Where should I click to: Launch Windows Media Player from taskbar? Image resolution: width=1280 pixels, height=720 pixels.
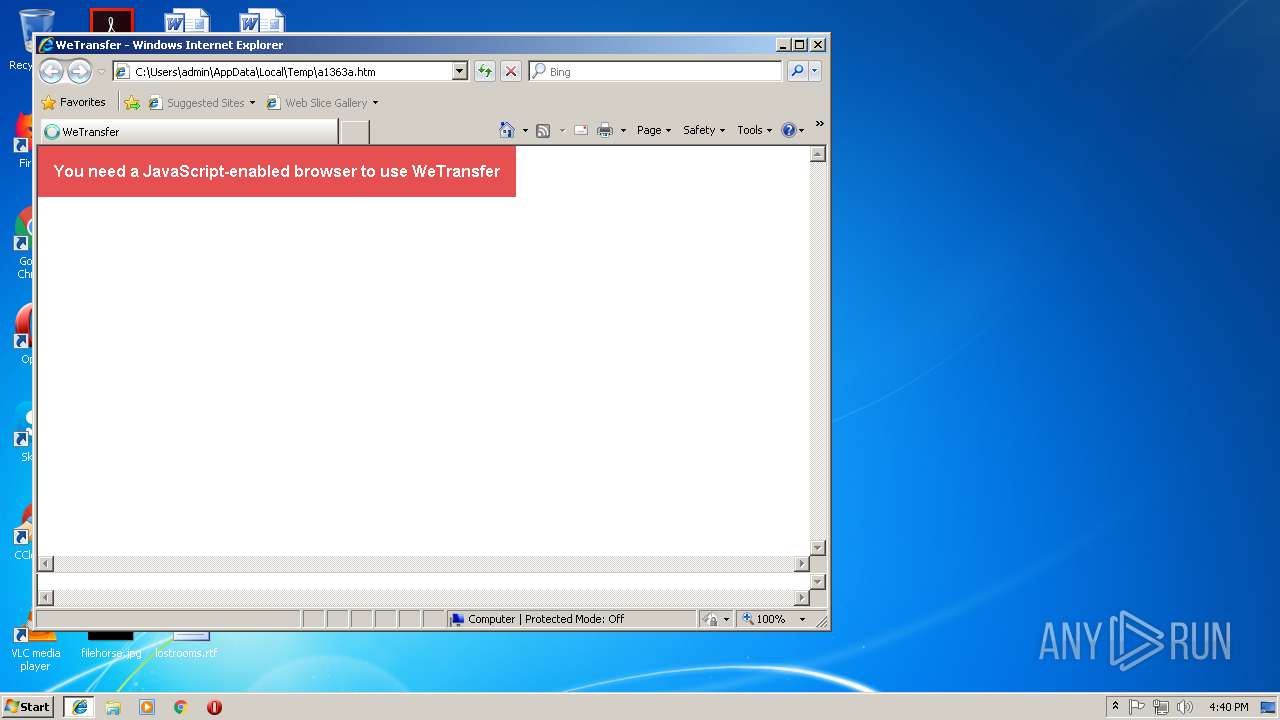pos(147,707)
